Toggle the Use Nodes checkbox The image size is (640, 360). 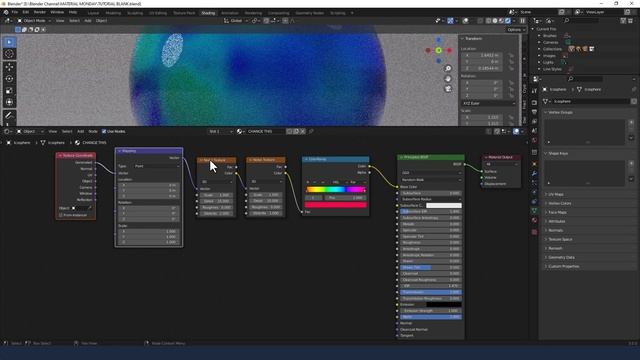104,131
